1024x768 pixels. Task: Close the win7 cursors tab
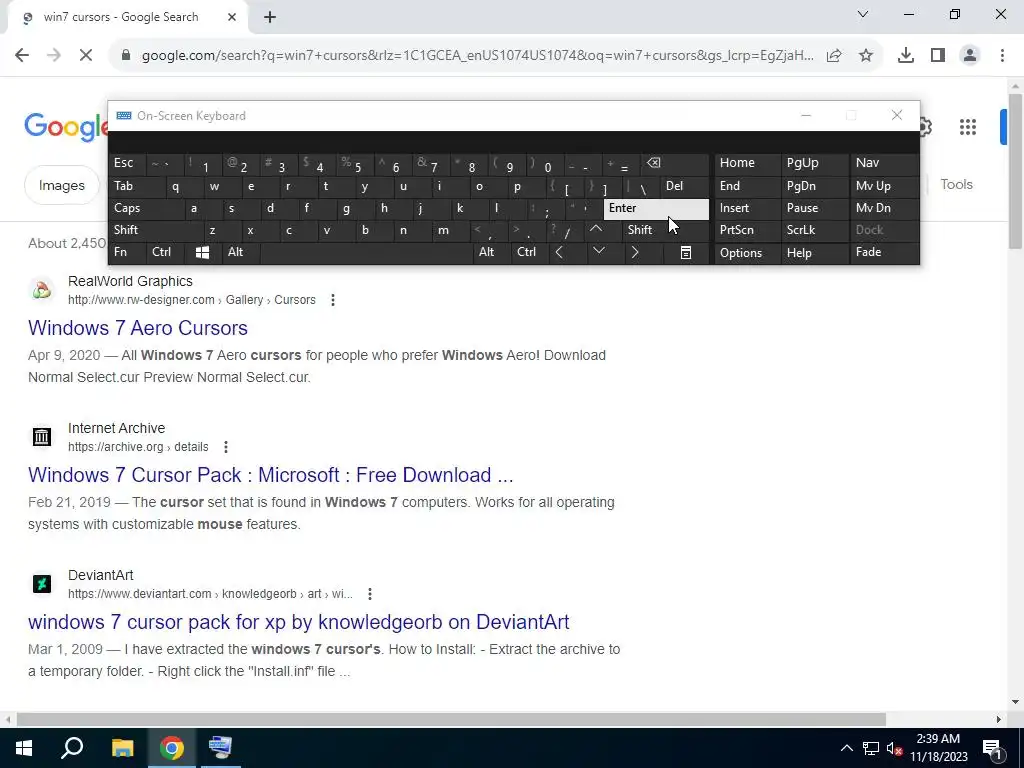(x=232, y=18)
